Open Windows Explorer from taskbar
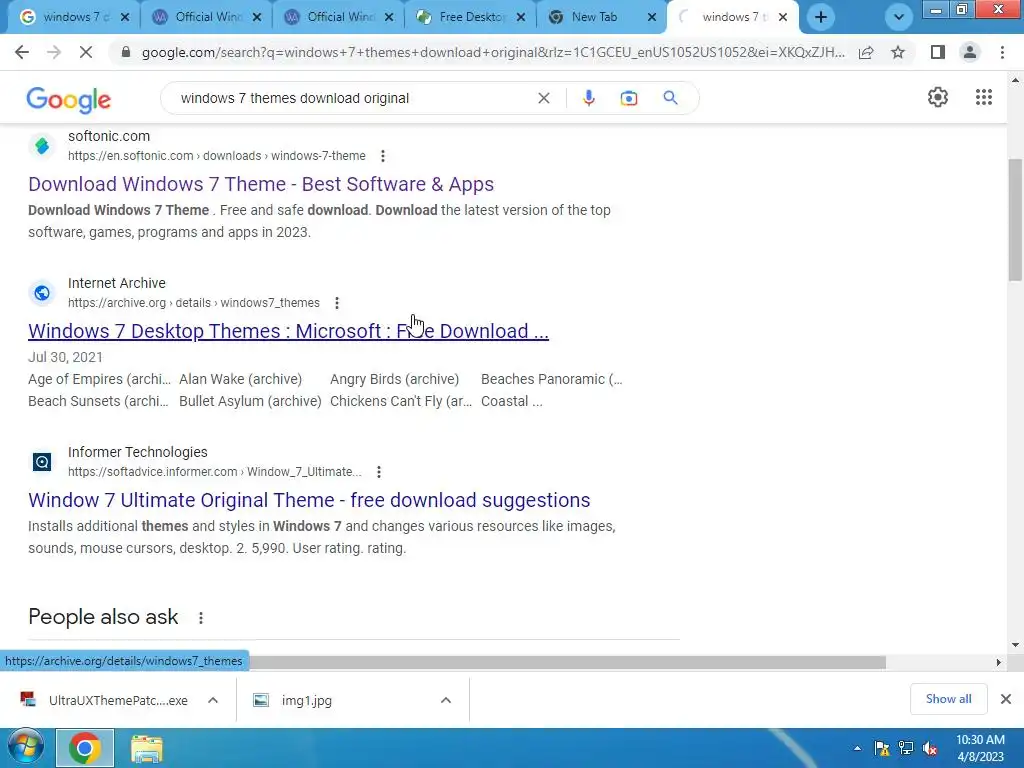1024x768 pixels. coord(146,748)
